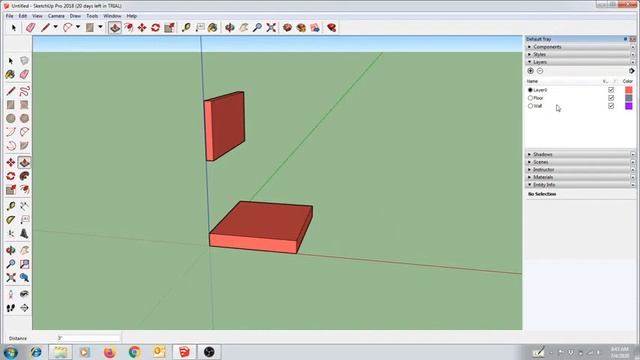
Task: Open the Line tool dropdown arrow
Action: [56, 27]
